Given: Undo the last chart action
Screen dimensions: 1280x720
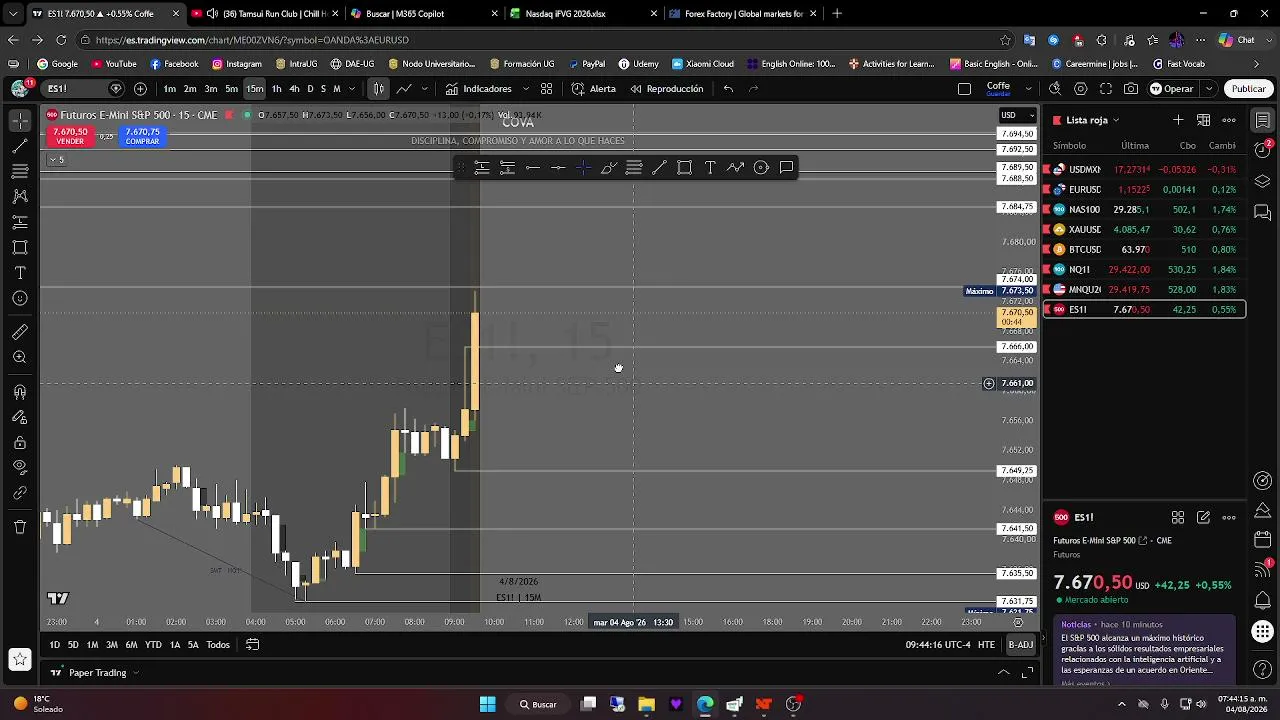Looking at the screenshot, I should [728, 89].
